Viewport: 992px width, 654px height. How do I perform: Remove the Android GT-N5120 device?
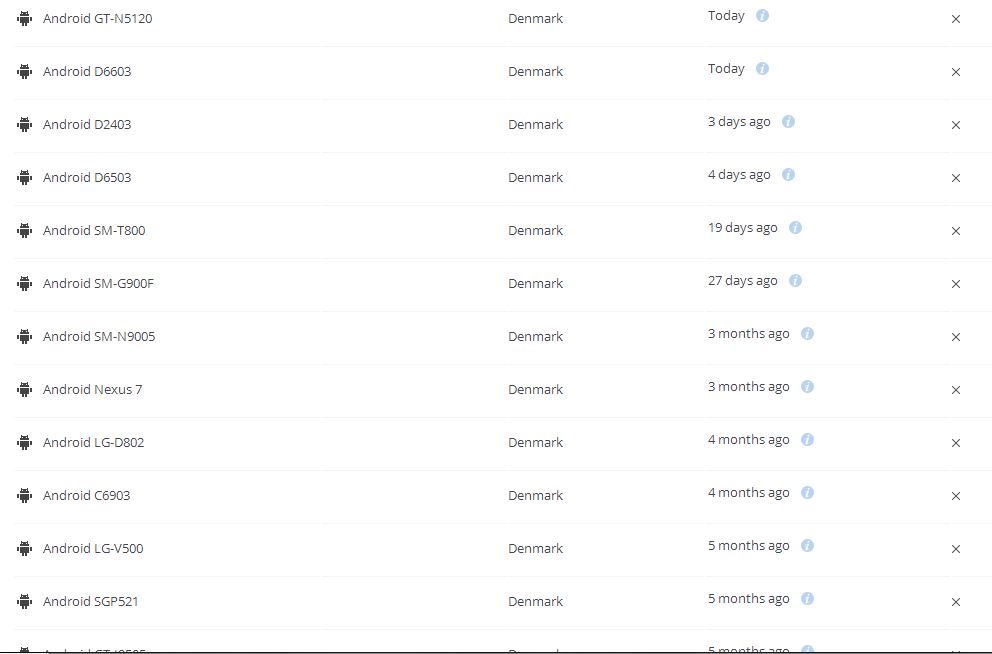(956, 19)
